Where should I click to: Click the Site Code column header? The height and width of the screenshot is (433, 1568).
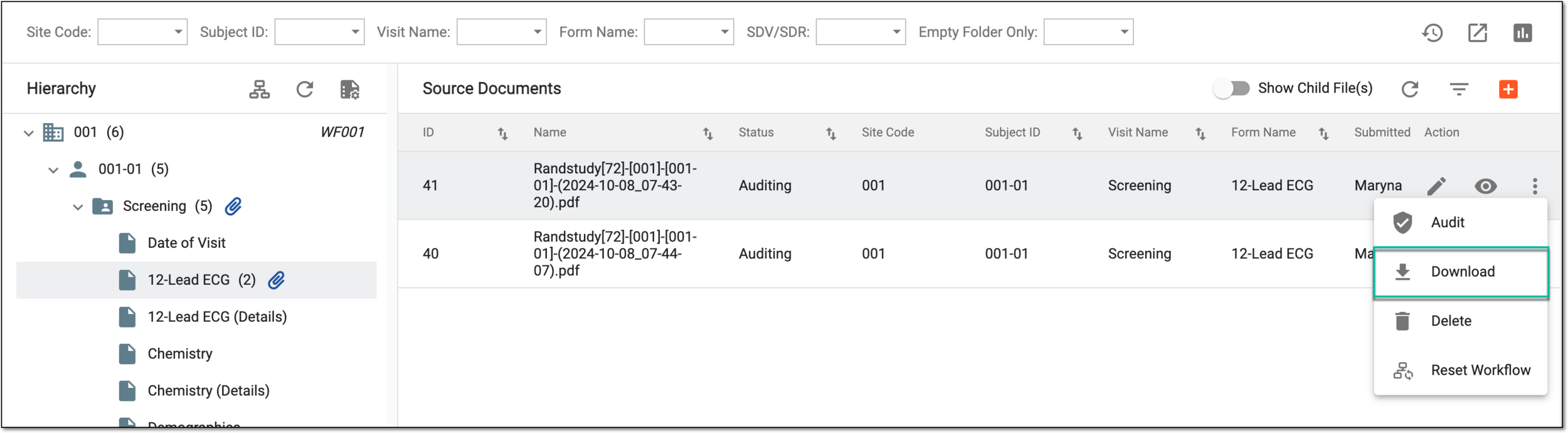pos(887,132)
